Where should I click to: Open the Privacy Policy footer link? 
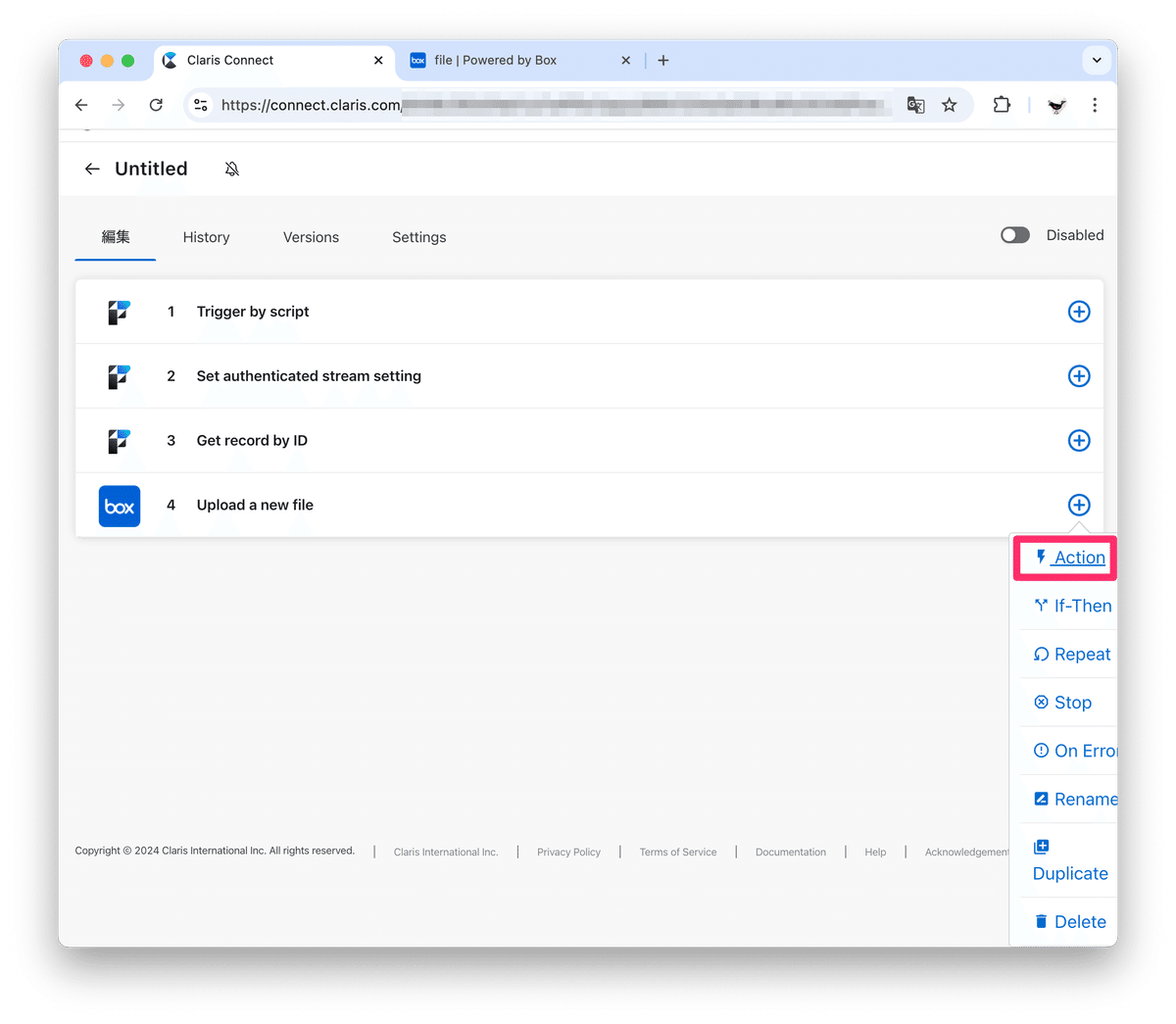568,852
